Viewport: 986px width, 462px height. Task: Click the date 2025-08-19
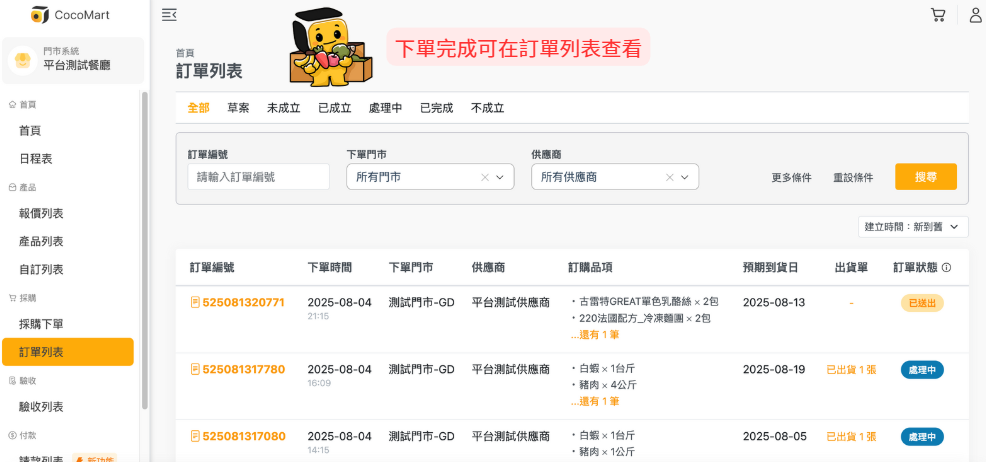click(773, 369)
